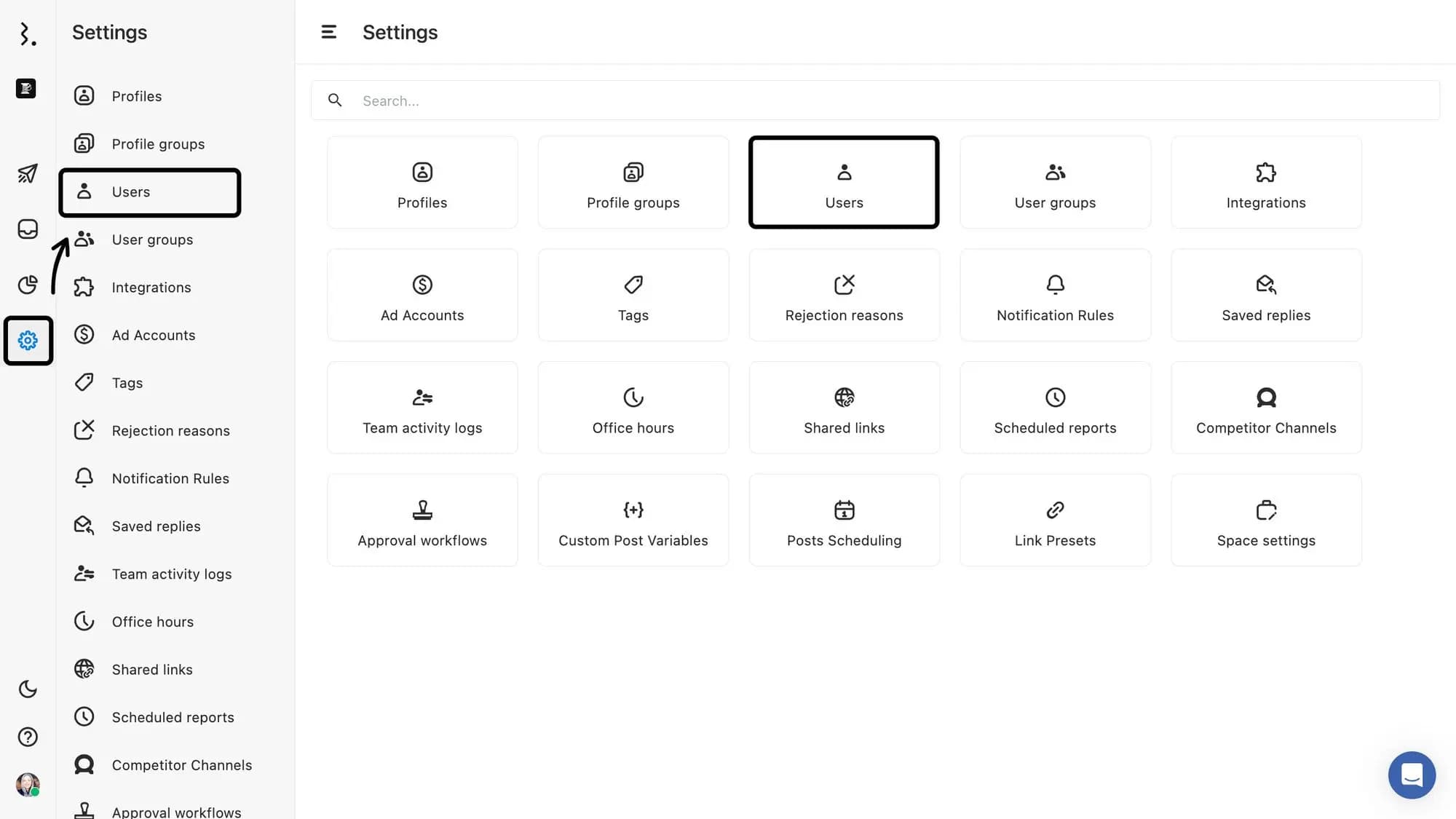Open the Team activity logs card

click(x=422, y=408)
